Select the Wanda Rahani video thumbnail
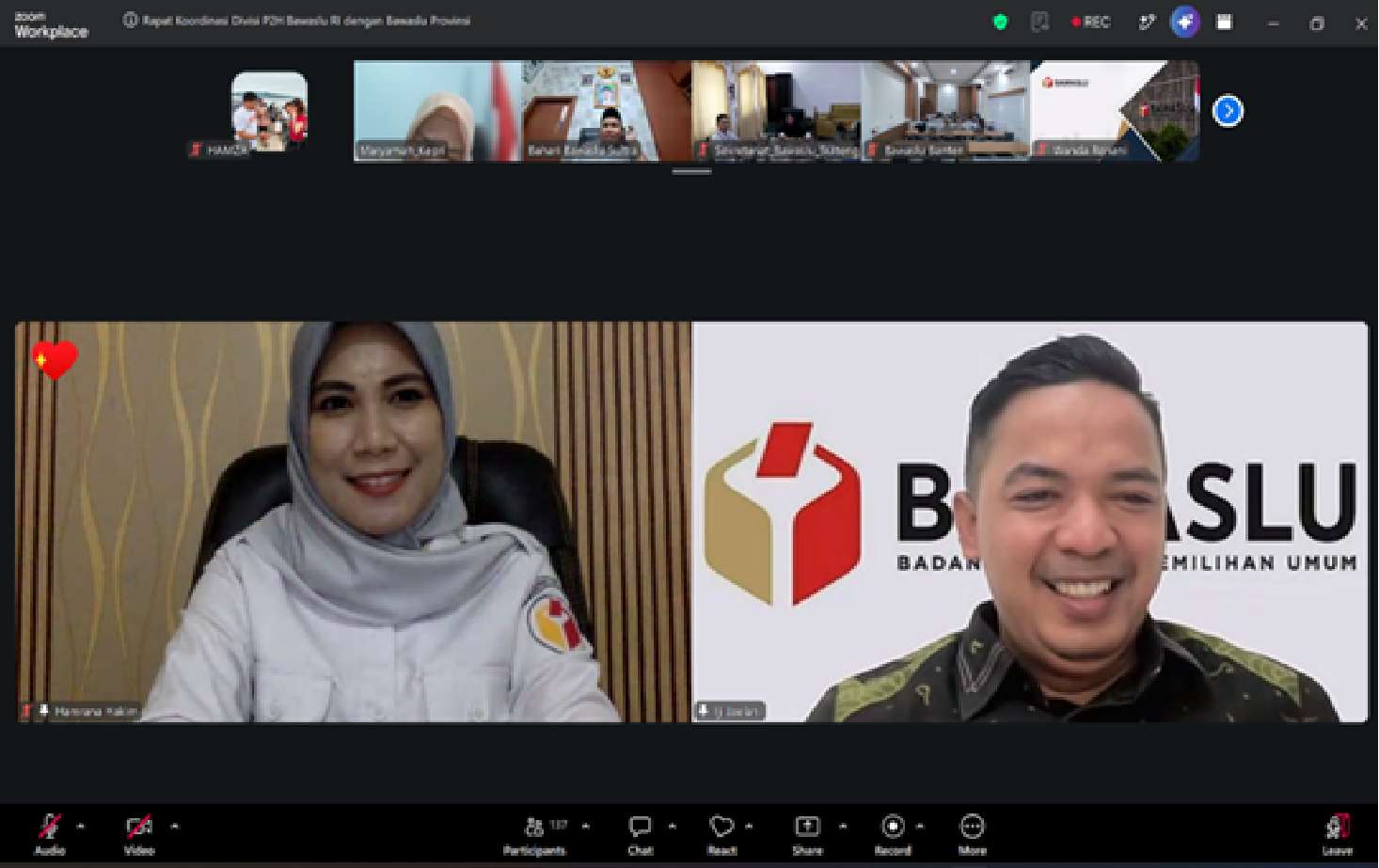The width and height of the screenshot is (1379, 868). tap(1116, 111)
